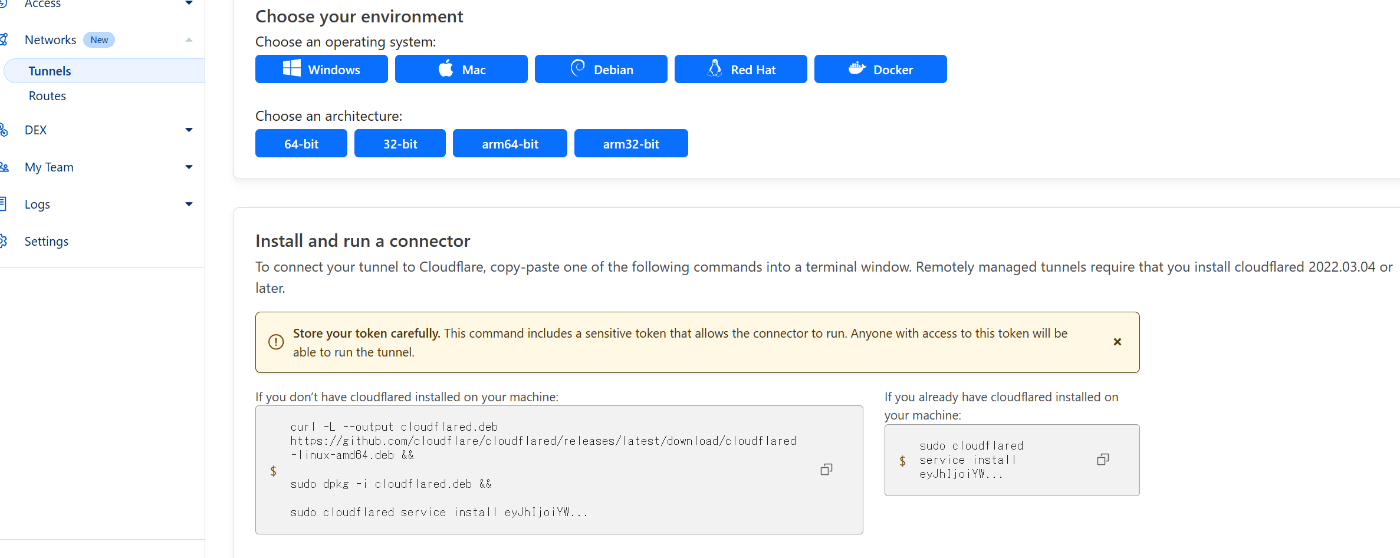Expand the Access menu section
Image resolution: width=1400 pixels, height=558 pixels.
[189, 4]
